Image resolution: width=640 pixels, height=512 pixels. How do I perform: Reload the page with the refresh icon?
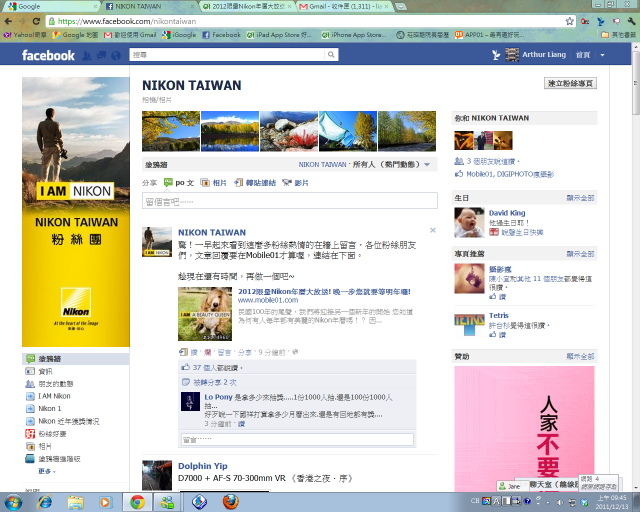36,21
